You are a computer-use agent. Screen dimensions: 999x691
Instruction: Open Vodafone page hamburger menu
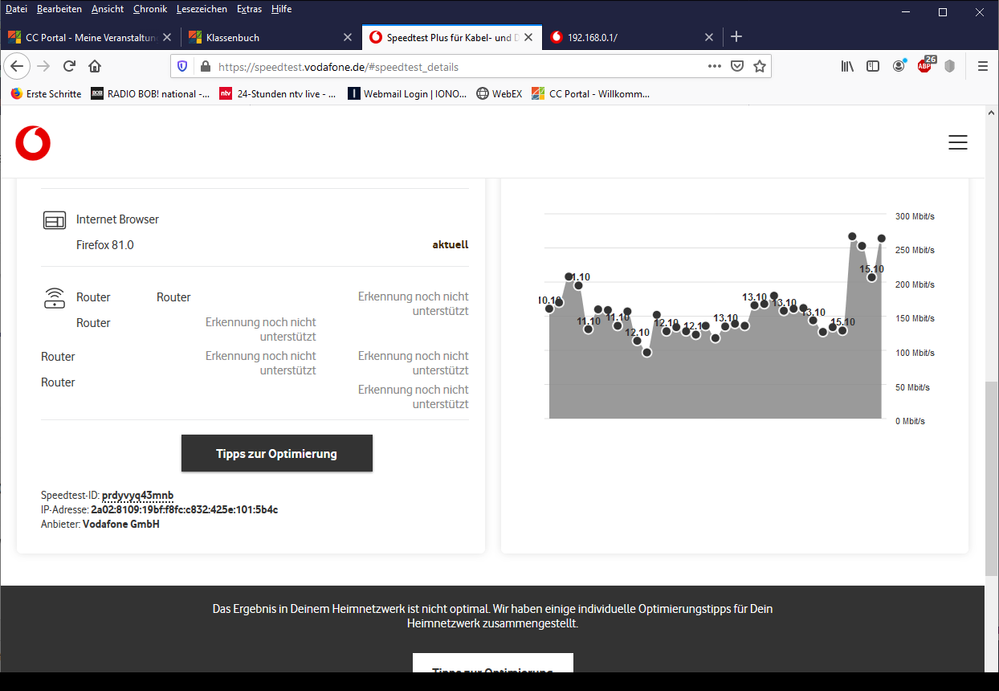click(958, 142)
